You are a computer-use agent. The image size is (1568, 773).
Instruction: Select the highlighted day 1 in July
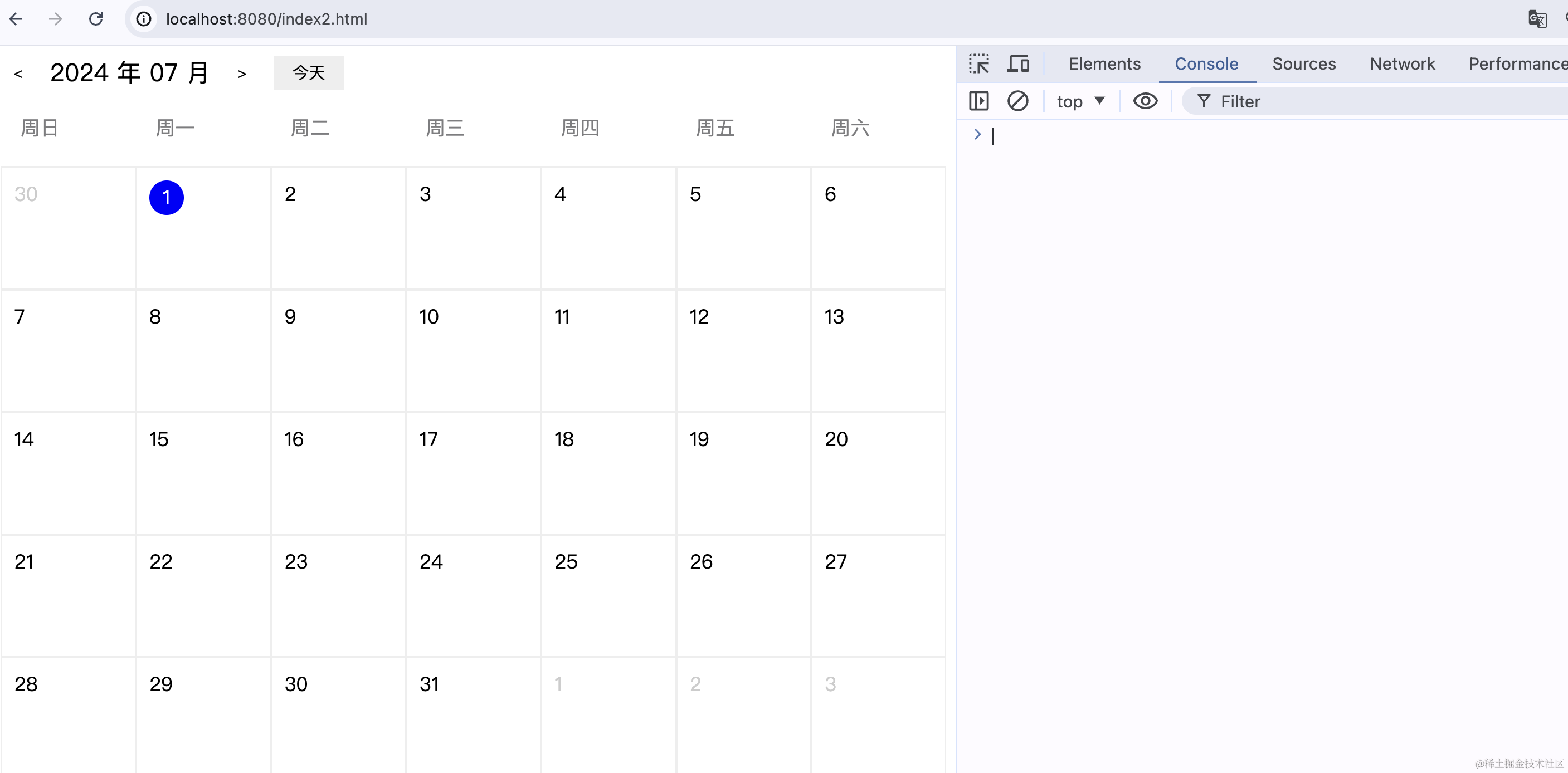pyautogui.click(x=166, y=198)
